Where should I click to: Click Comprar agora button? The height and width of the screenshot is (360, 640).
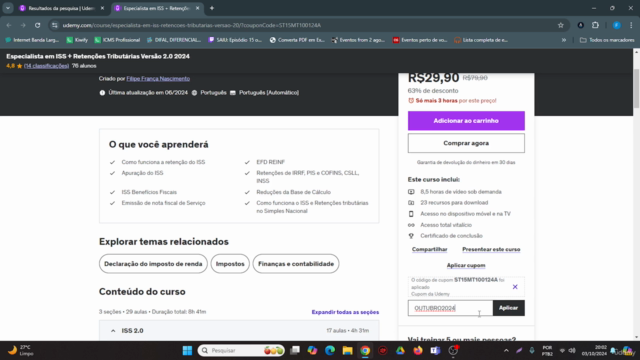pyautogui.click(x=466, y=143)
